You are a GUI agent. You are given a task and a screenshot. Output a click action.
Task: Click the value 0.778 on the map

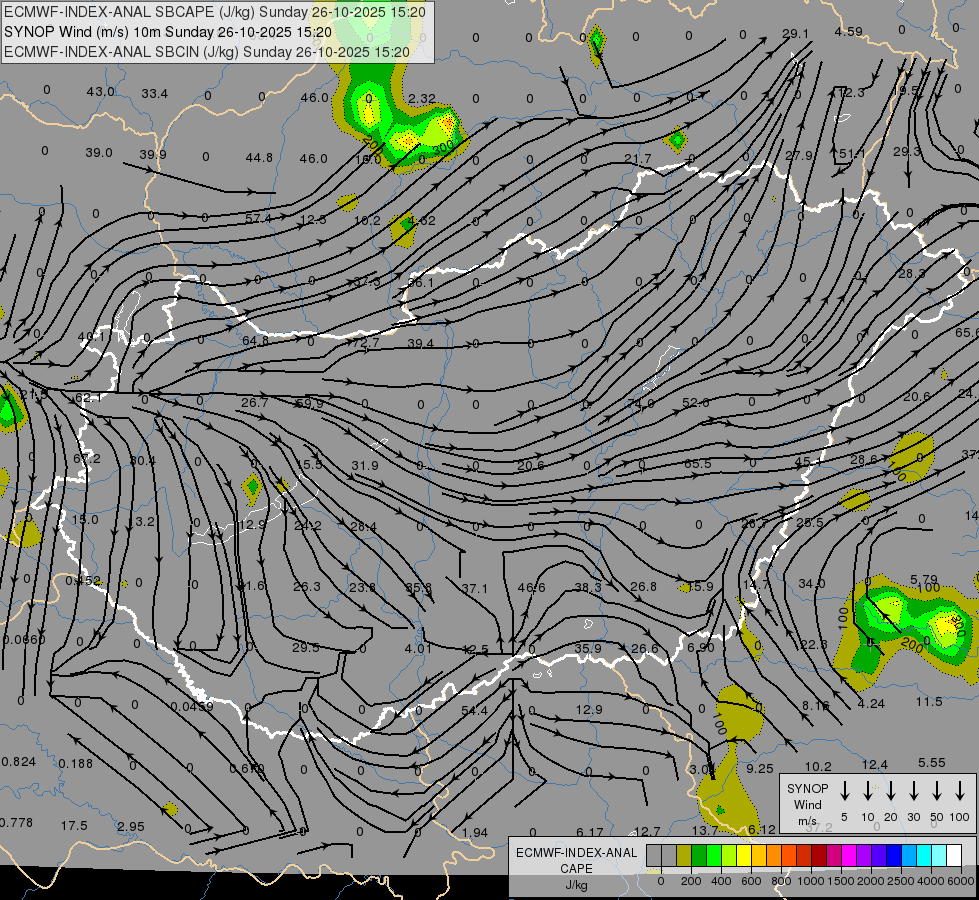coord(16,823)
